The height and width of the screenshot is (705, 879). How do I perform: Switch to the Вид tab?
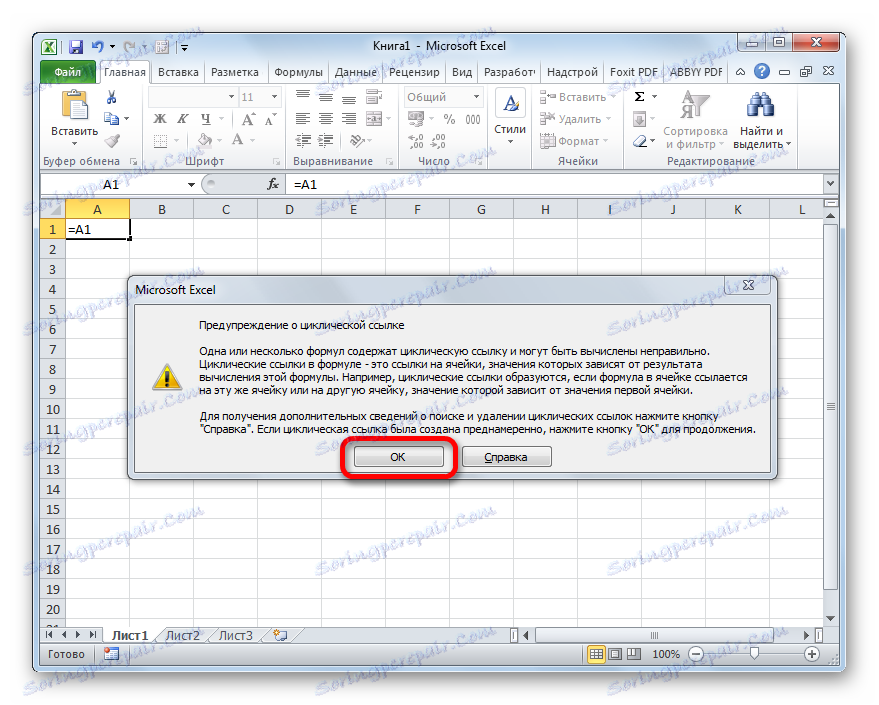tap(462, 72)
